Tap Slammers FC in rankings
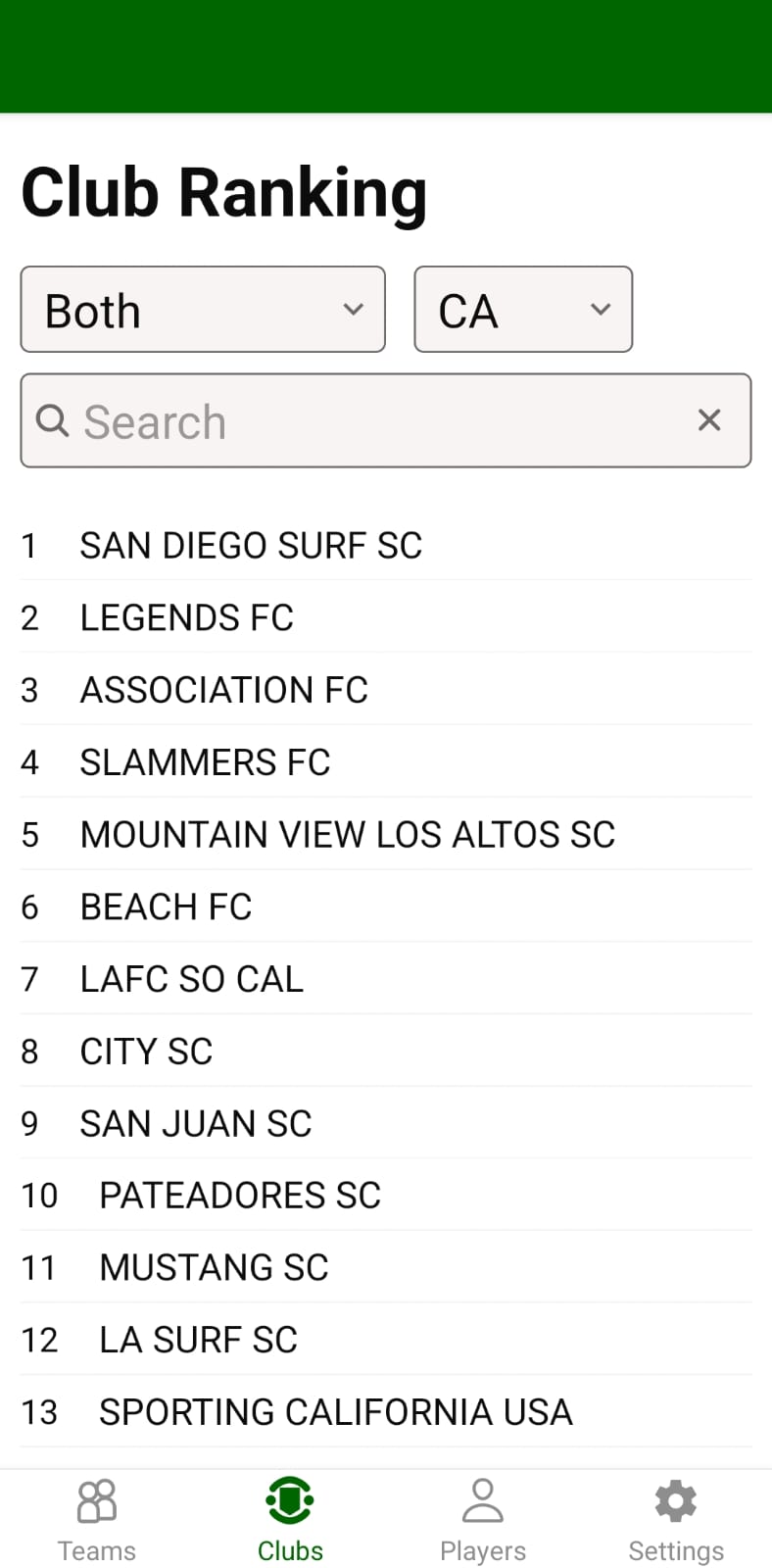 [x=205, y=762]
